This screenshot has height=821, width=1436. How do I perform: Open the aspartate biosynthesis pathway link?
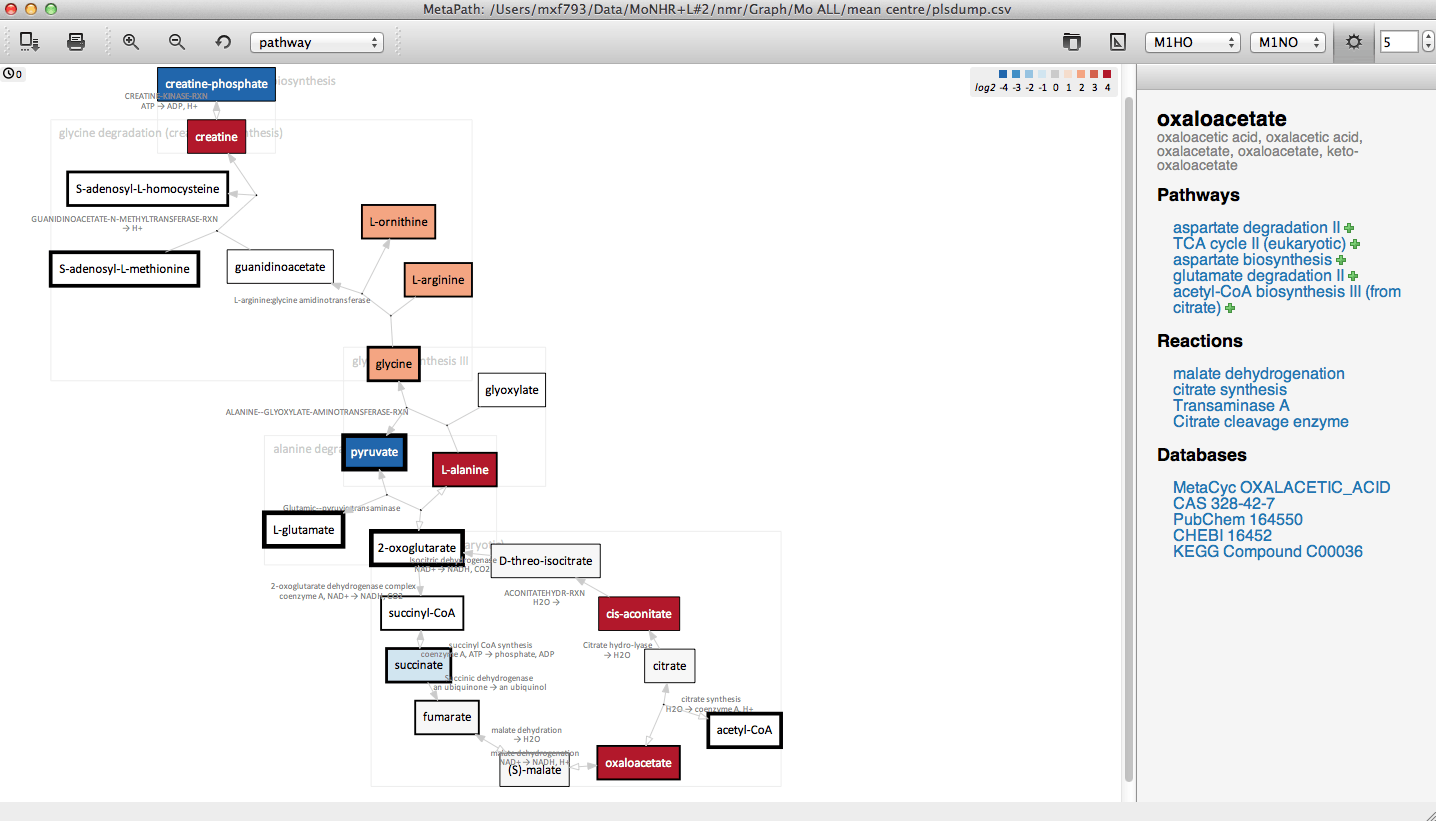(x=1253, y=260)
